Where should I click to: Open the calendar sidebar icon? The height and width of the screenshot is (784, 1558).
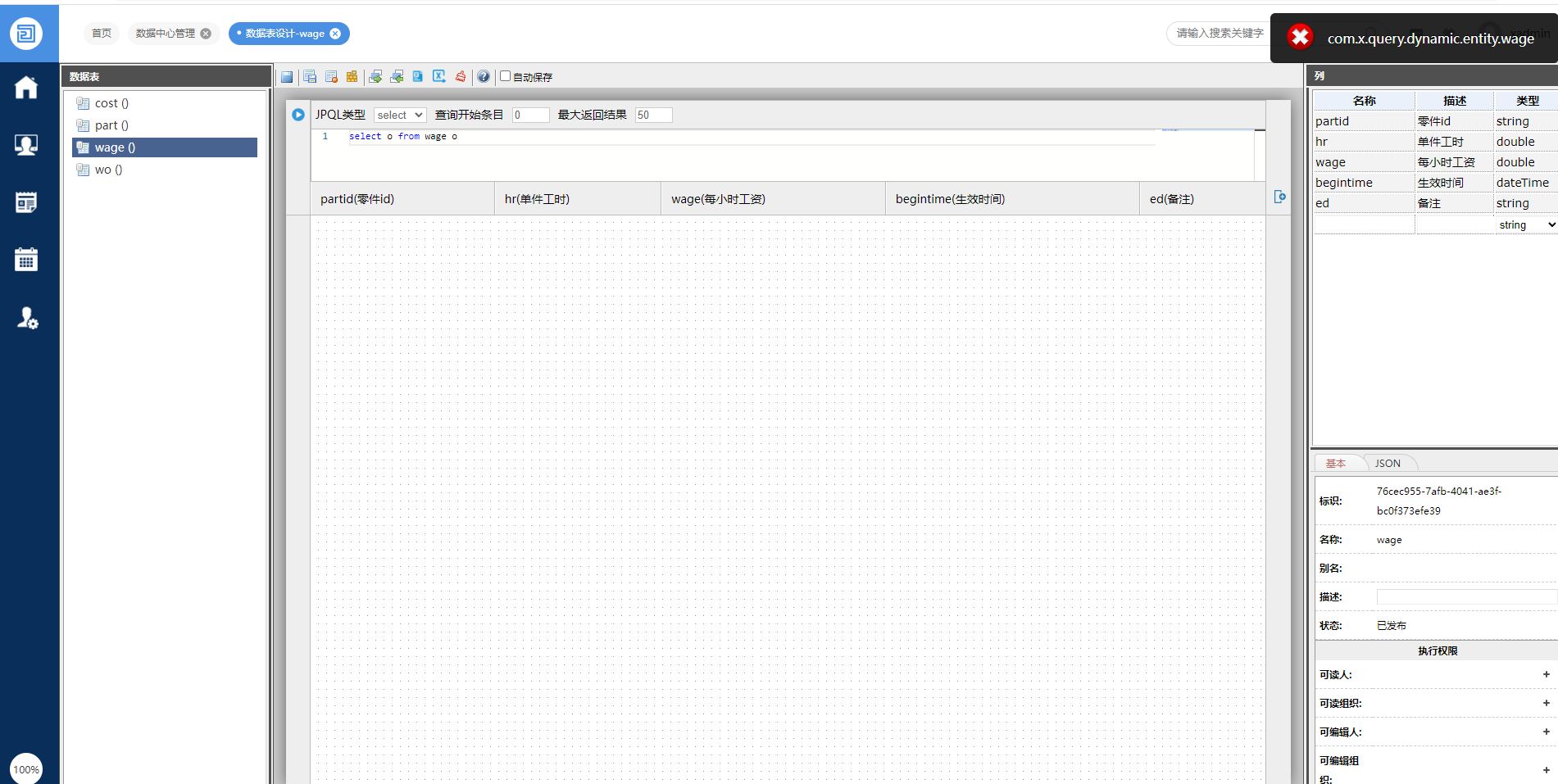click(x=26, y=260)
